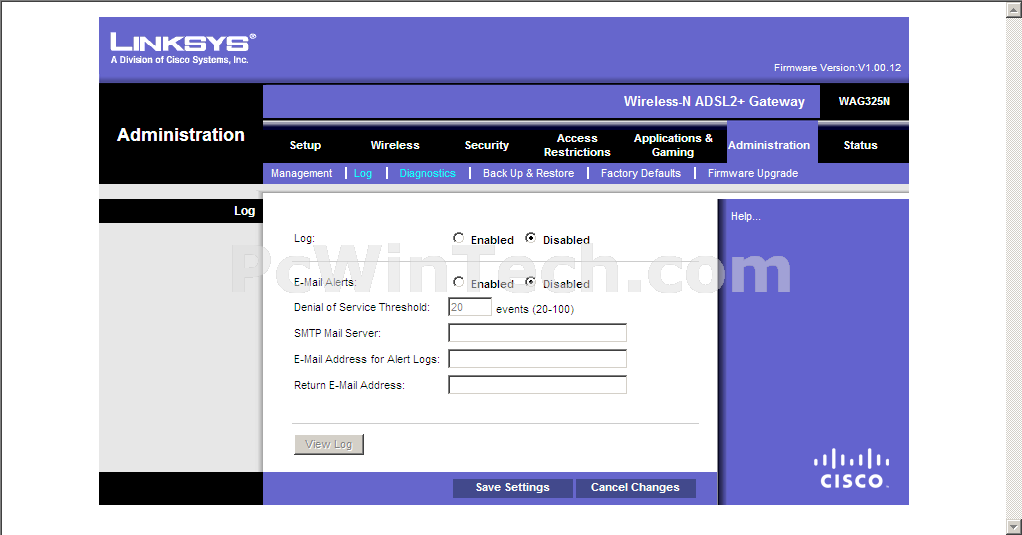Set Log to Enabled
The width and height of the screenshot is (1022, 535).
(x=459, y=239)
